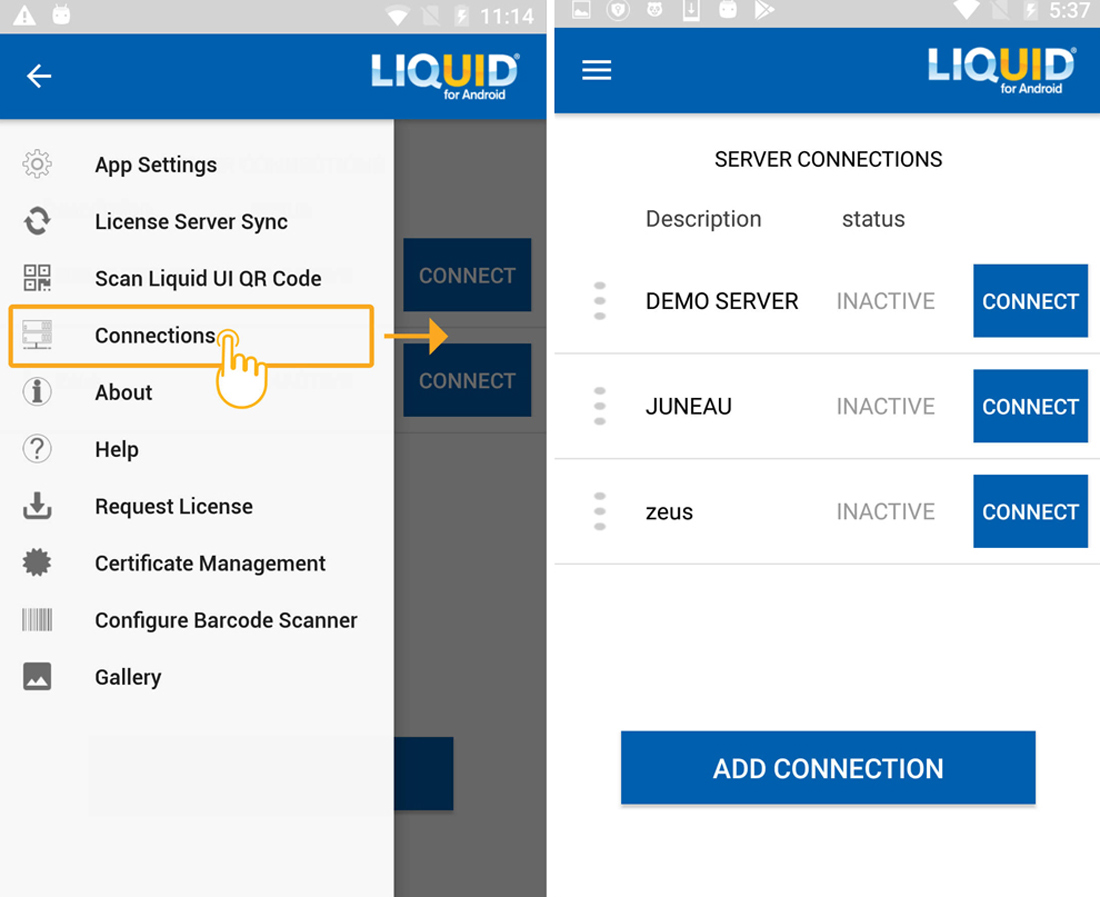
Task: Connect to DEMO SERVER
Action: click(1030, 301)
